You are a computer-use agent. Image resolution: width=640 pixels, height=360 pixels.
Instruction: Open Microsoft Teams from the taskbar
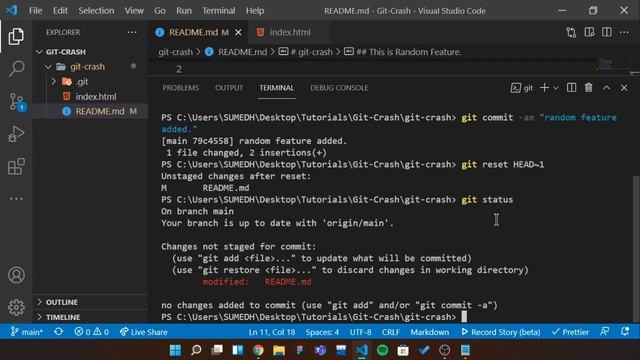point(320,350)
